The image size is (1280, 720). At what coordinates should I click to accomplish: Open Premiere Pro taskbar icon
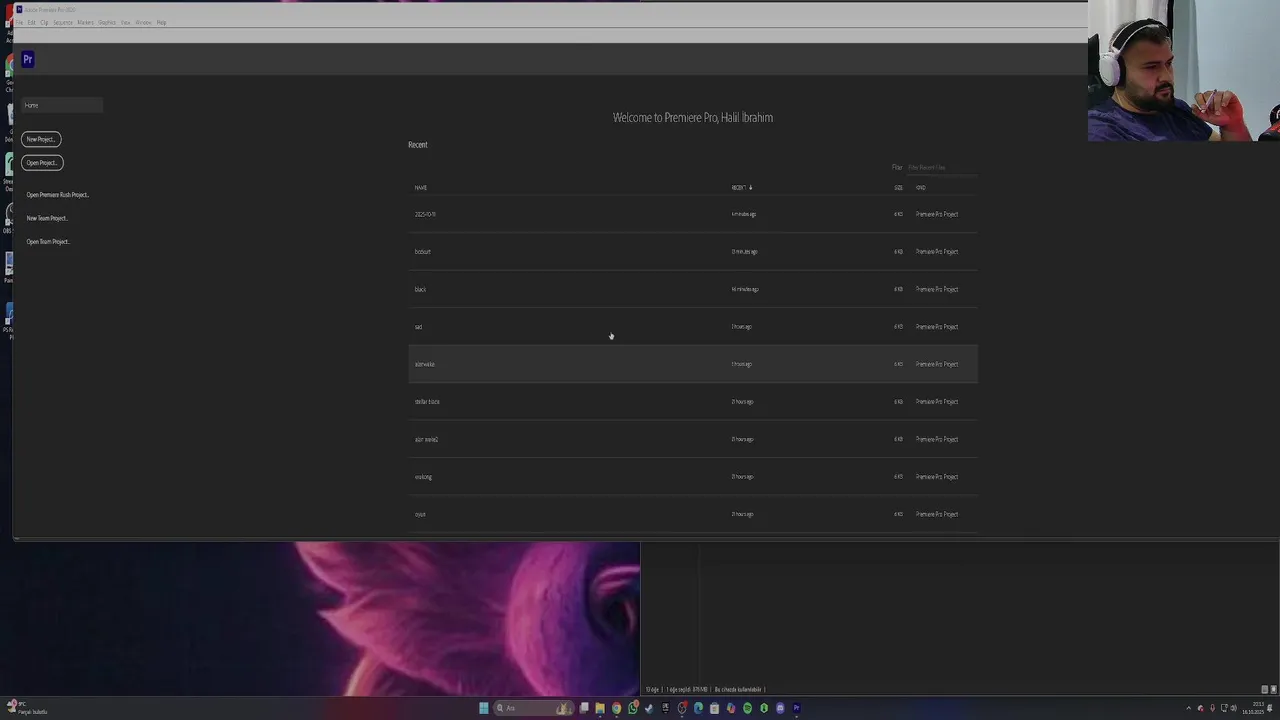coord(797,708)
